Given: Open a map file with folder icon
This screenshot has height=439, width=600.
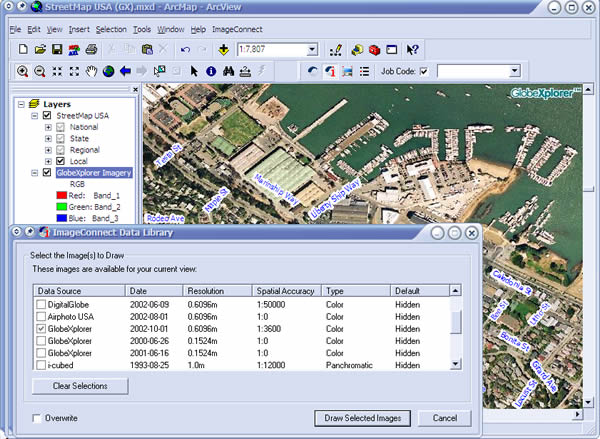Looking at the screenshot, I should 40,49.
